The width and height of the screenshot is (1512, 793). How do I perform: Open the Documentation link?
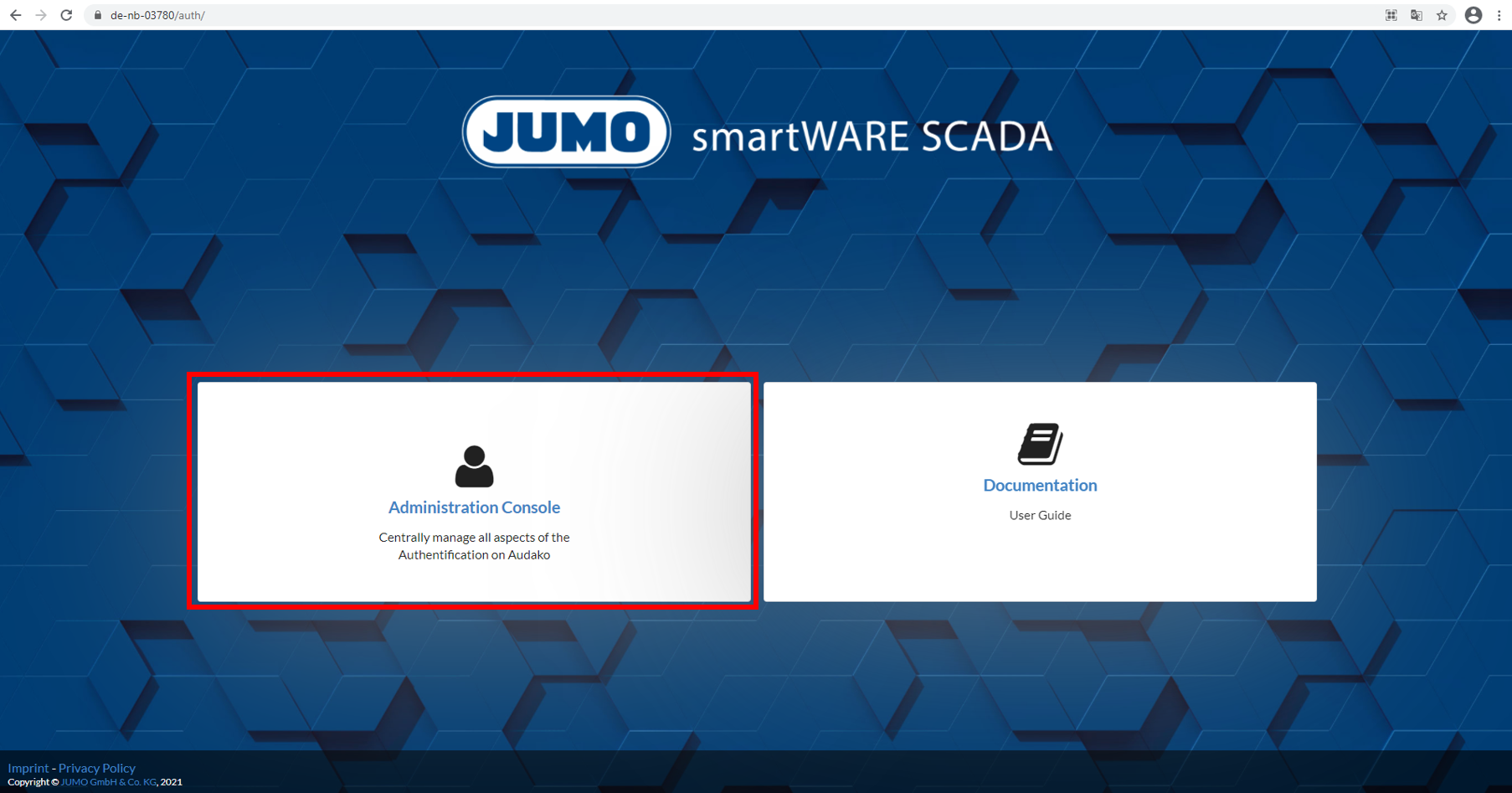[x=1040, y=486]
